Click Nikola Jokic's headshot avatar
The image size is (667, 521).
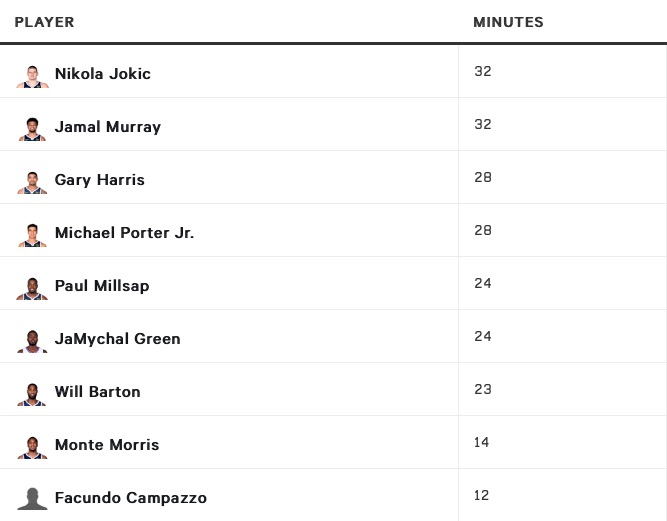coord(32,75)
